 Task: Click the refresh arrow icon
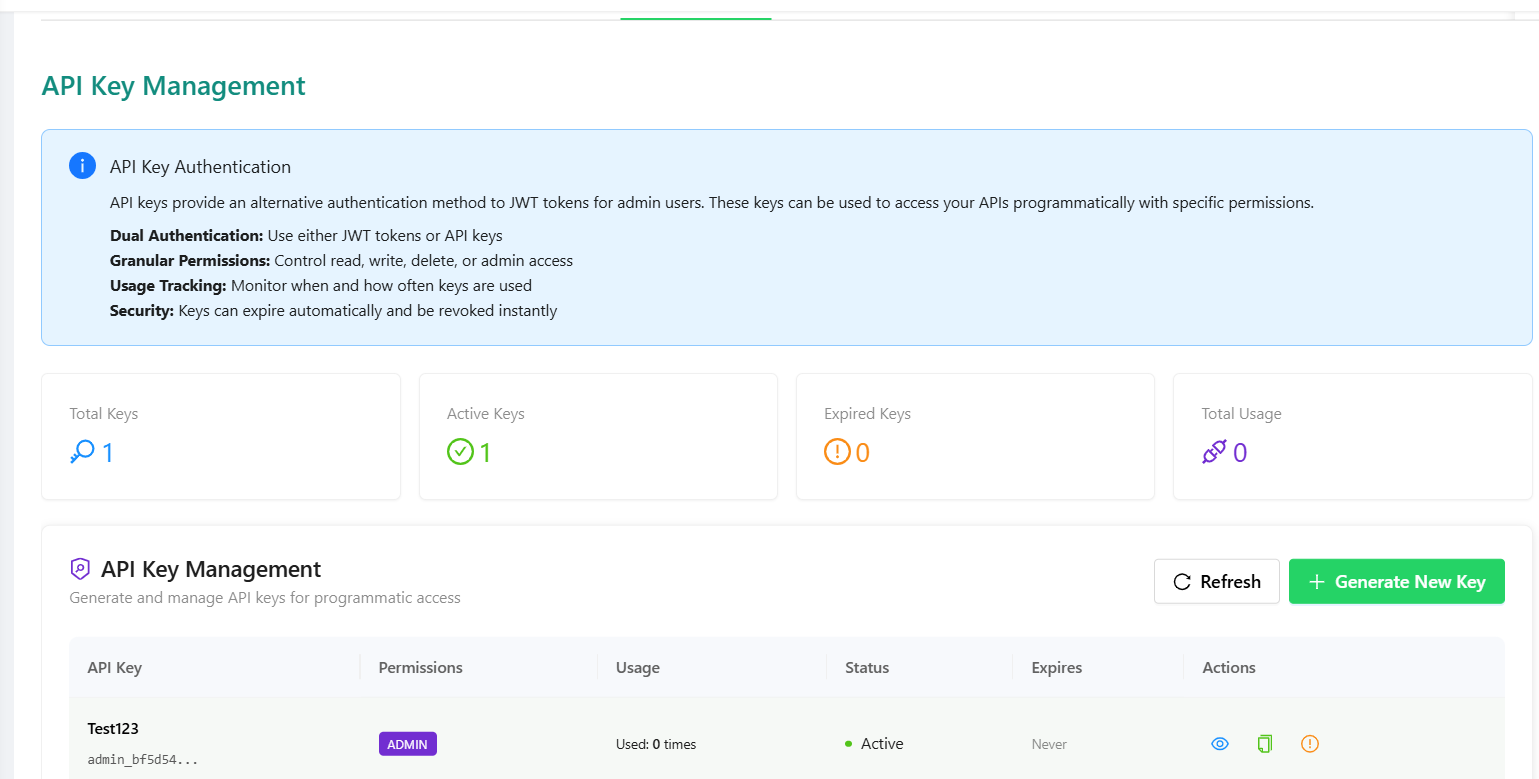click(x=1181, y=581)
